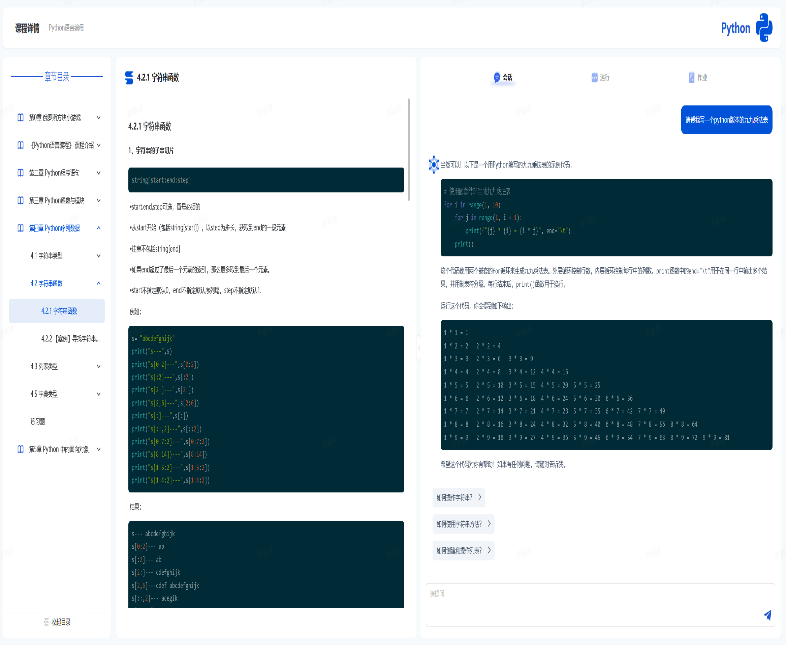Click the blue S icon beside the 4.2.1 title
The height and width of the screenshot is (645, 786).
(x=128, y=77)
